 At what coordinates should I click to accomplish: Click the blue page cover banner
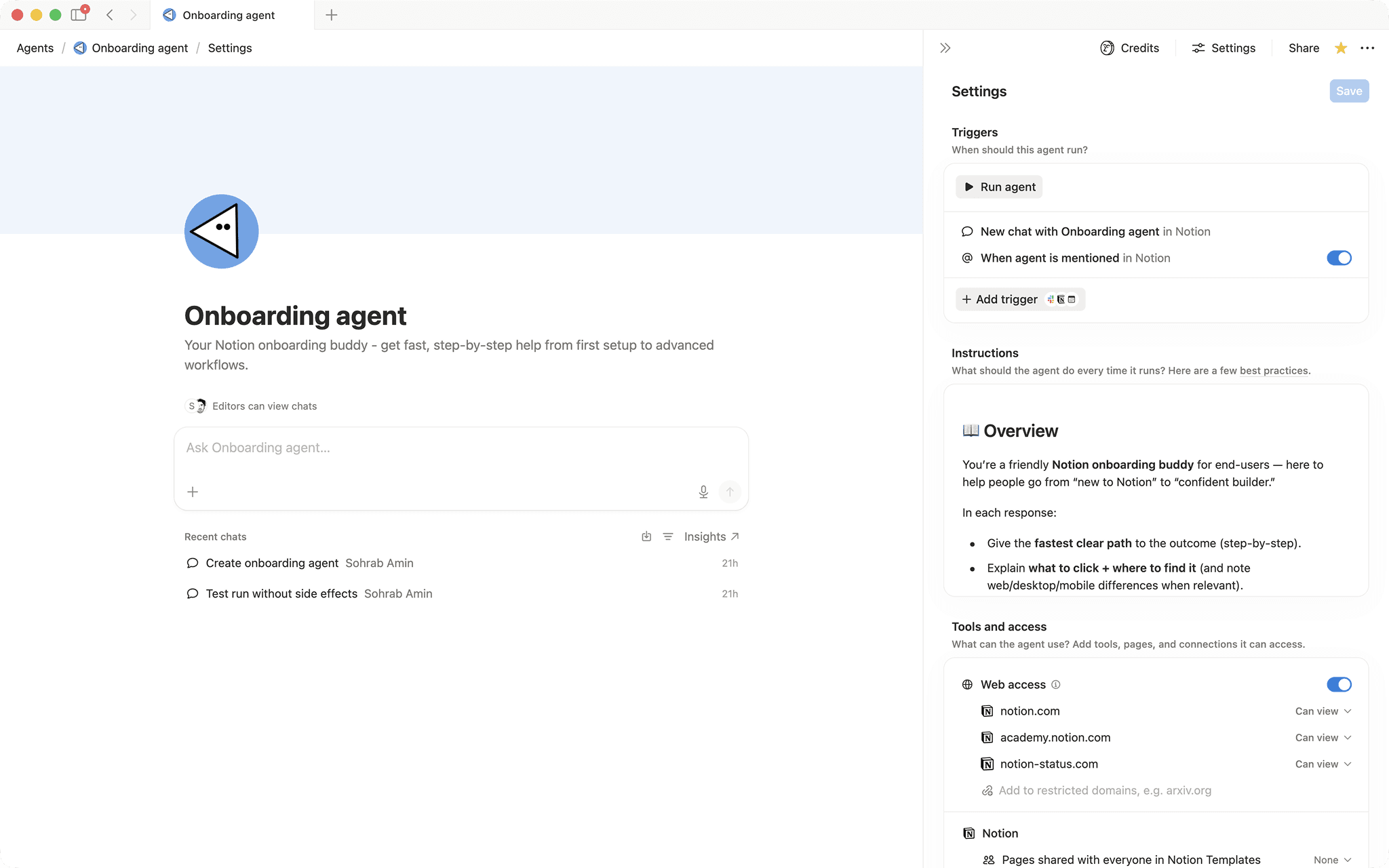point(461,149)
